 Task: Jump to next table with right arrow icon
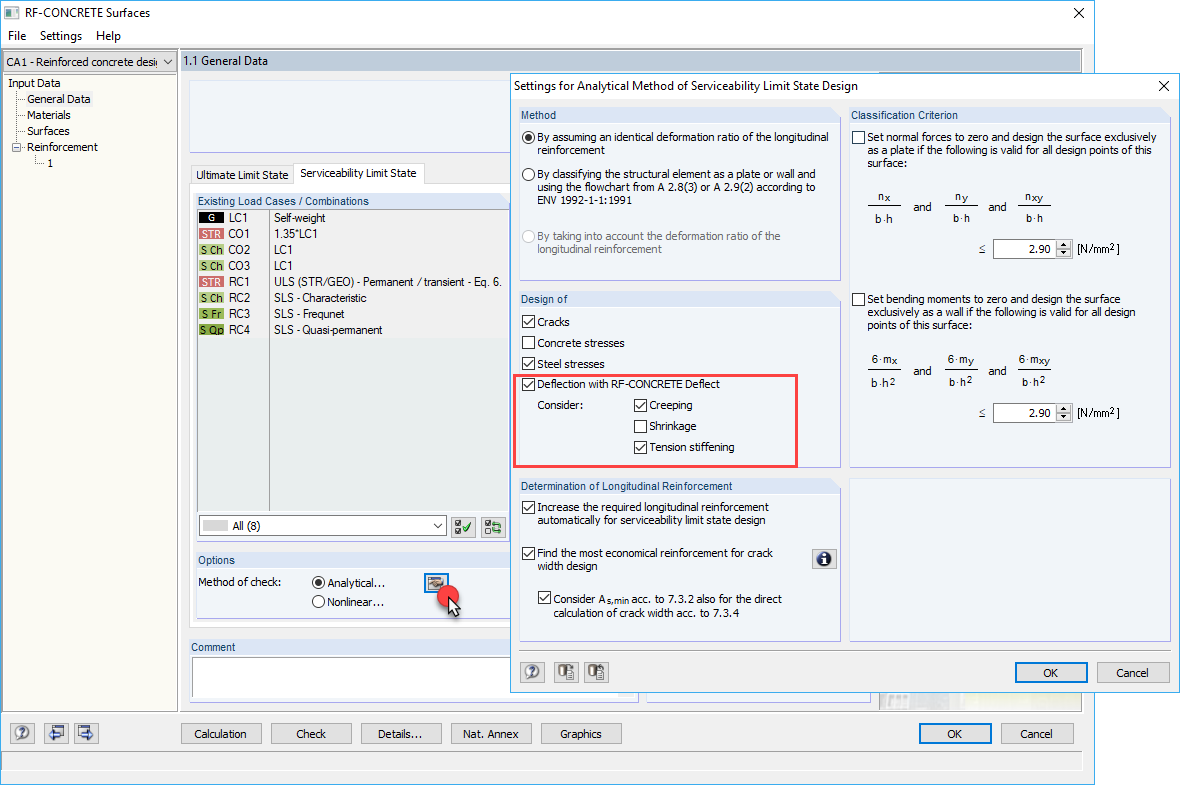tap(85, 733)
